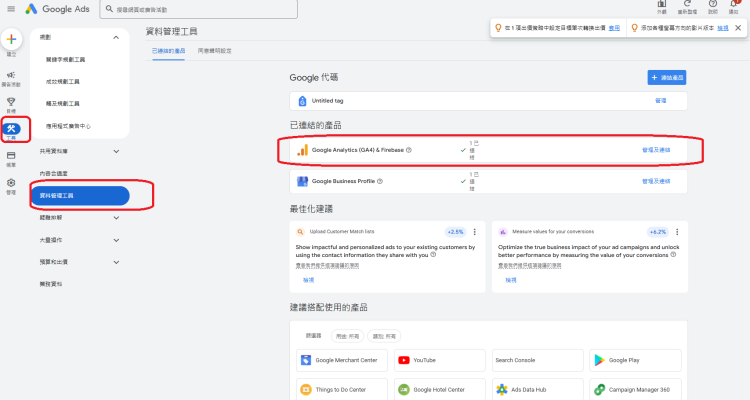Click the help icon beside Google Analytics & Firebase

point(409,150)
